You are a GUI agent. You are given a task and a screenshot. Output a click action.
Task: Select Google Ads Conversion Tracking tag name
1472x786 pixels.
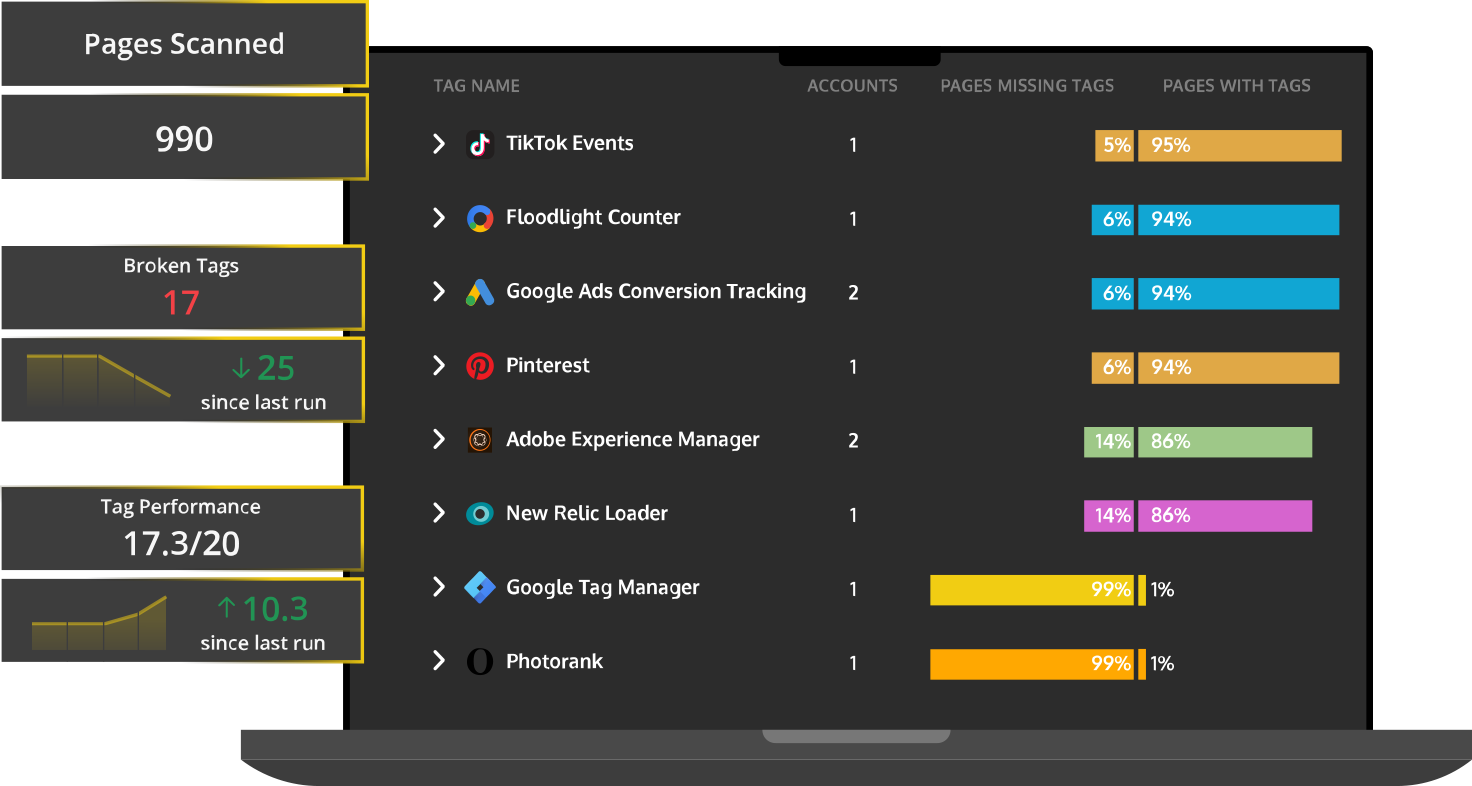[656, 291]
